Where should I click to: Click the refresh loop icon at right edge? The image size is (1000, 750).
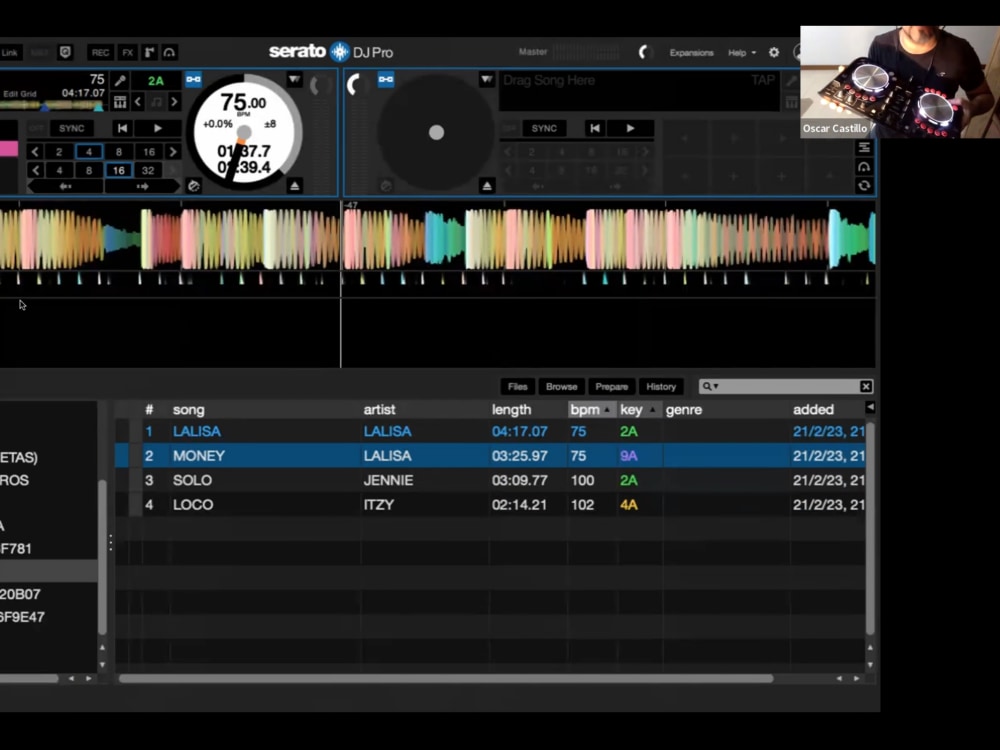tap(864, 186)
